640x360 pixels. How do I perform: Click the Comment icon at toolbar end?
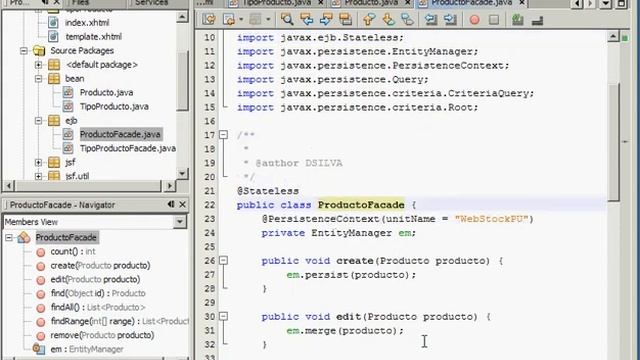click(x=537, y=20)
